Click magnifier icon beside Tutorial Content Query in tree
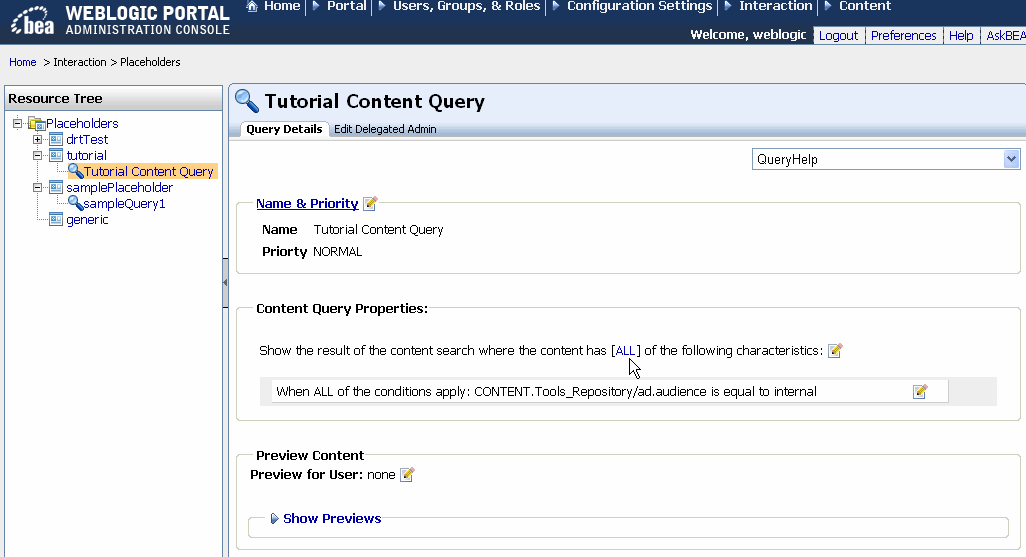This screenshot has width=1026, height=557. 75,171
